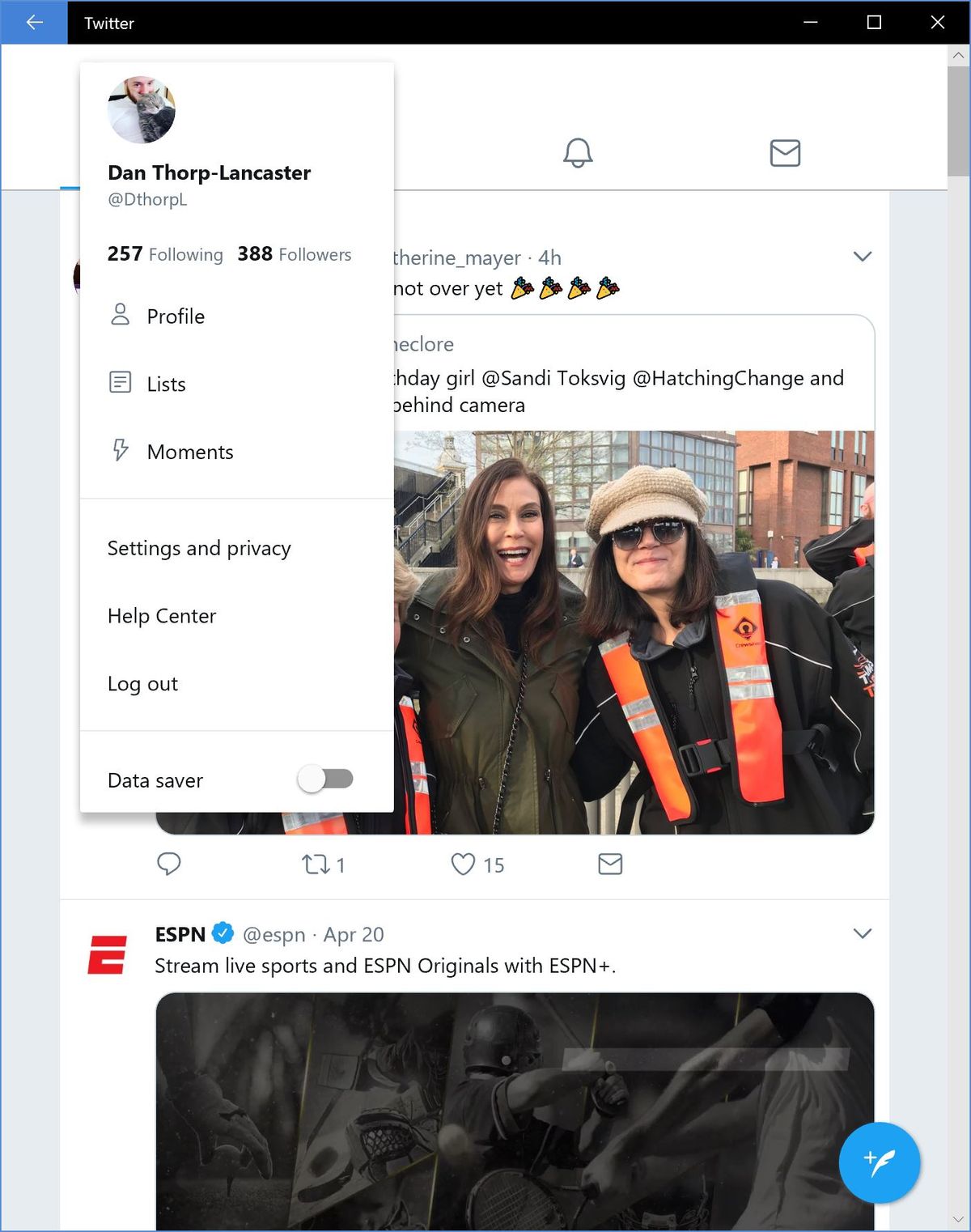This screenshot has height=1232, width=971.
Task: Share tweet via direct message envelope
Action: 610,865
